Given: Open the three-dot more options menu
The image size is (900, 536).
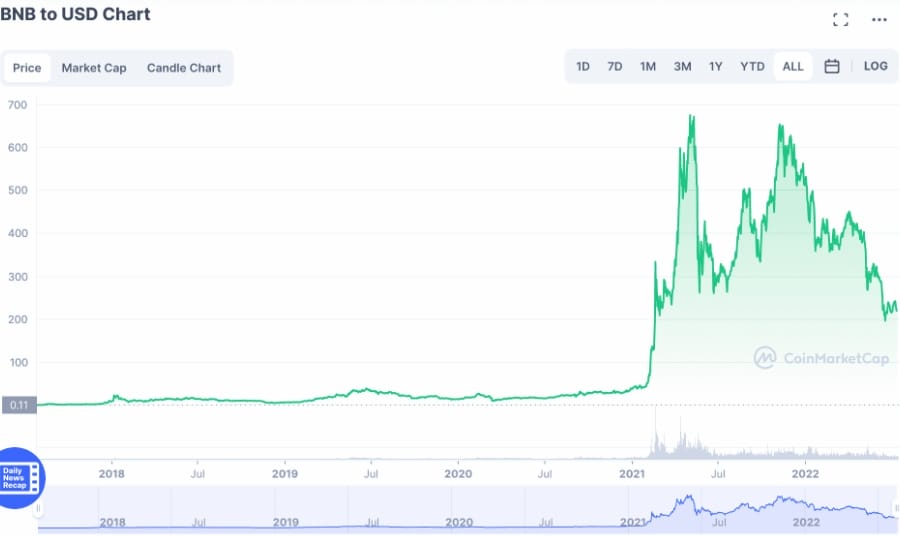Looking at the screenshot, I should 879,19.
